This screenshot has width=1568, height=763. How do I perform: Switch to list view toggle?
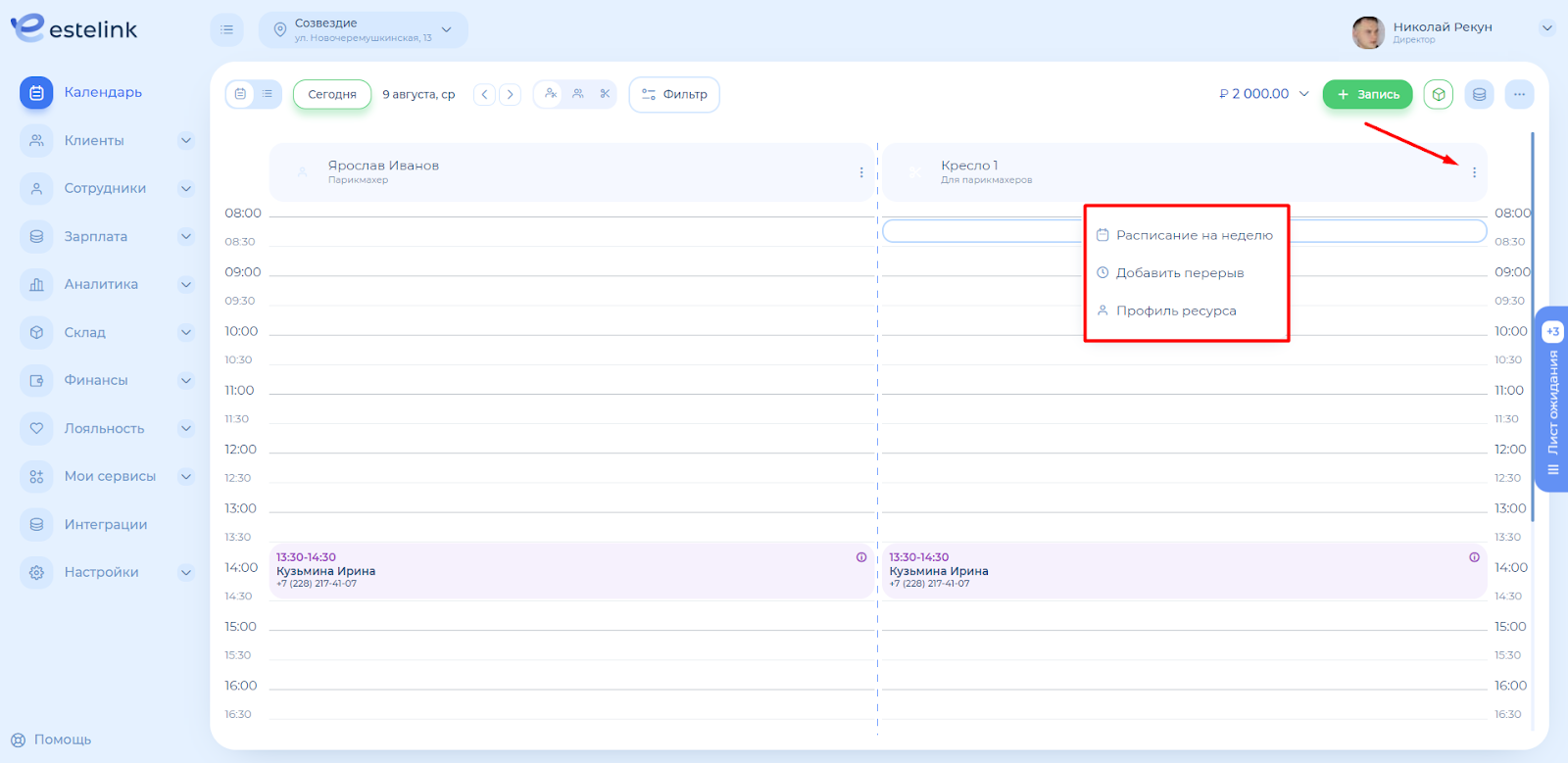click(268, 94)
